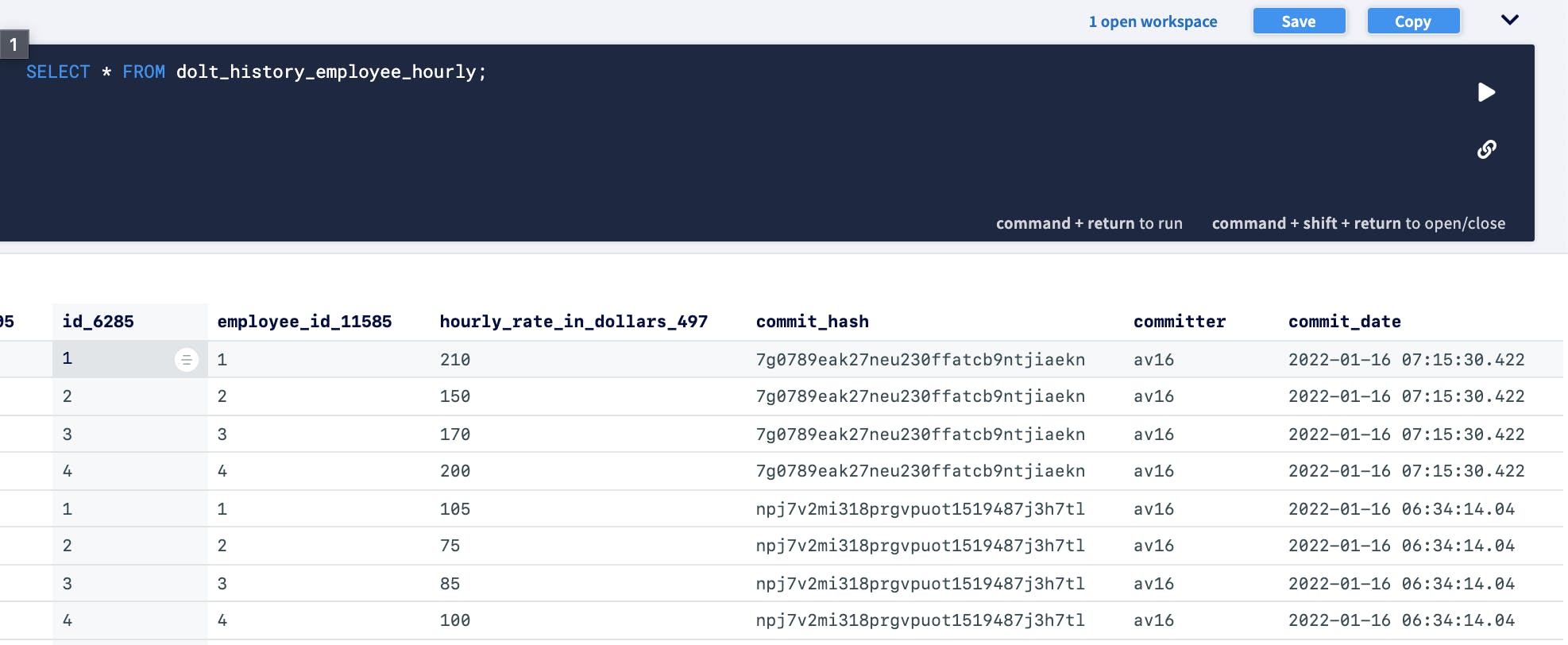The height and width of the screenshot is (645, 1568).
Task: Select hourly rate cell 85
Action: pos(450,584)
